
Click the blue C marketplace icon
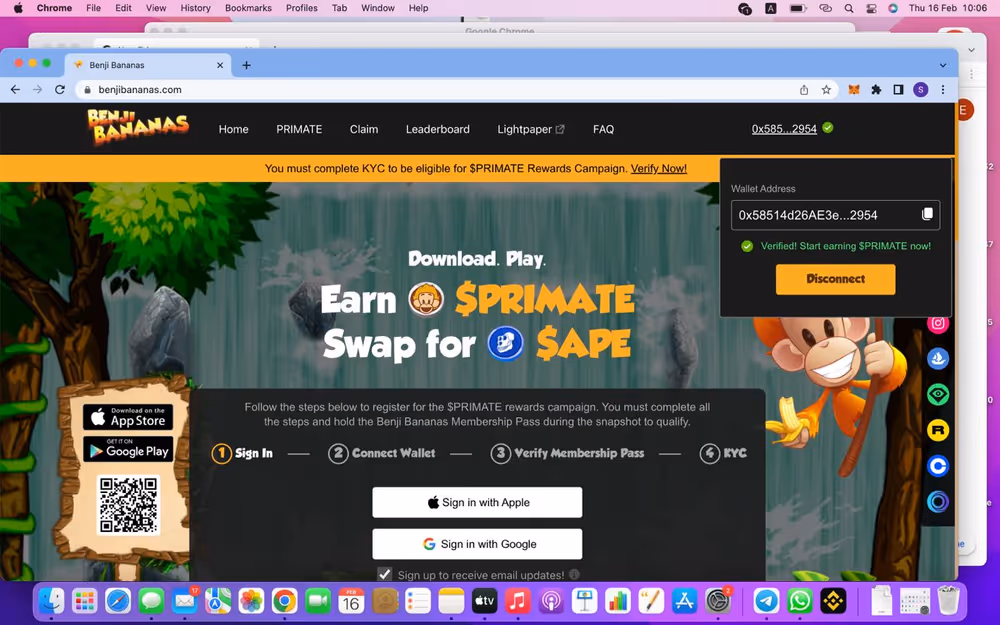[x=938, y=466]
